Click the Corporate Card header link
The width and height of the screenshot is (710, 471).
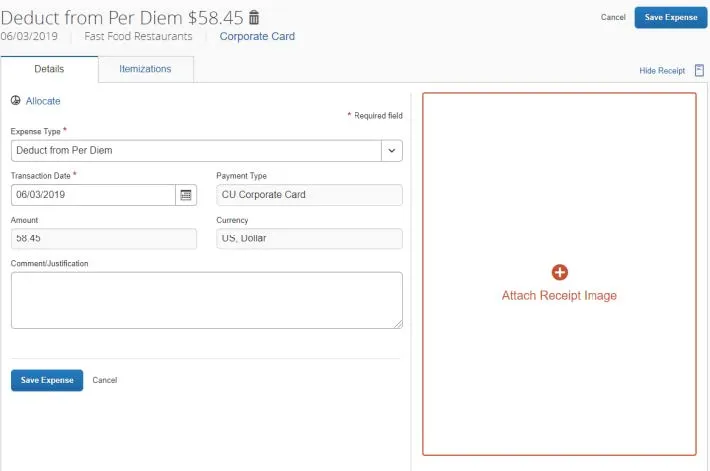point(257,36)
